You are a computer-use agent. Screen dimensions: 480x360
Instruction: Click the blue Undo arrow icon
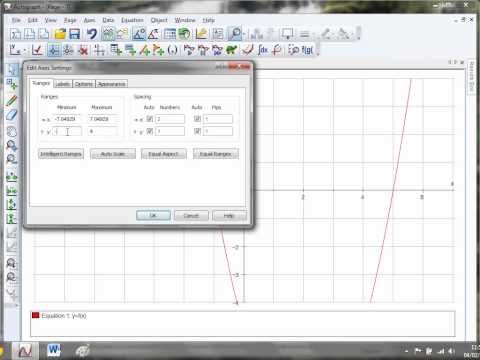(91, 34)
